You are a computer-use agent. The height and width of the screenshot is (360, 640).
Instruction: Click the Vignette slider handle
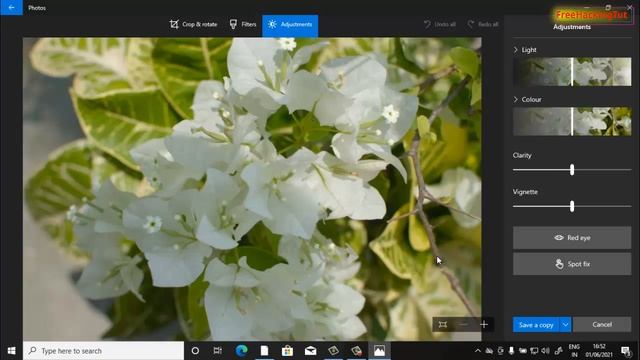coord(572,207)
